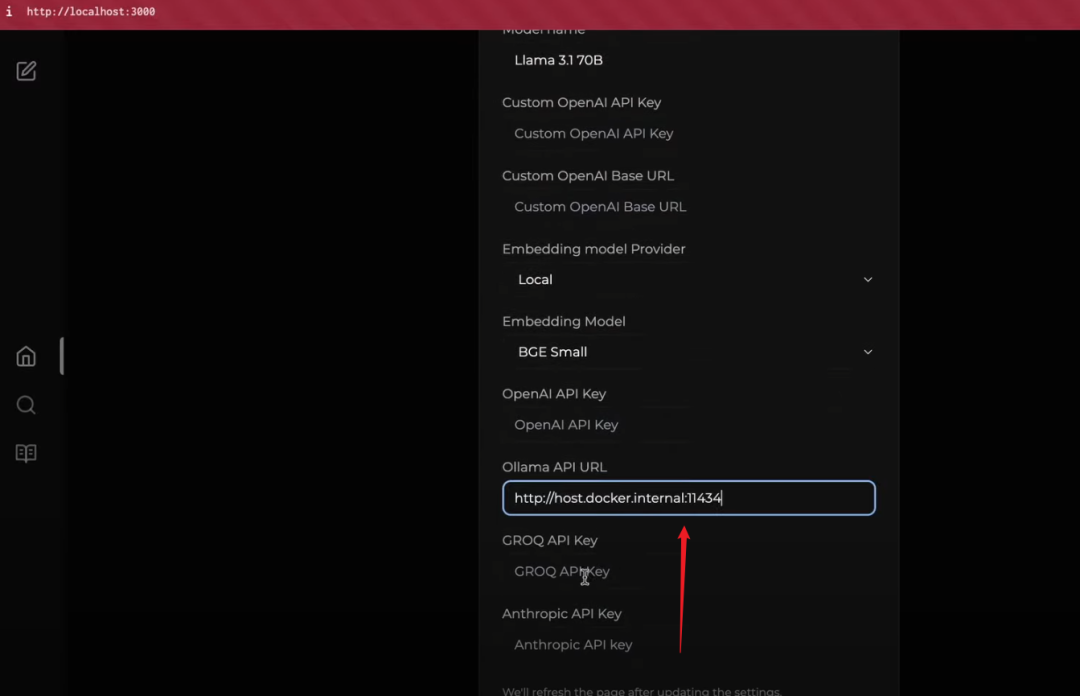Viewport: 1080px width, 696px height.
Task: Click the localhost:3000 address bar URL
Action: tap(91, 12)
